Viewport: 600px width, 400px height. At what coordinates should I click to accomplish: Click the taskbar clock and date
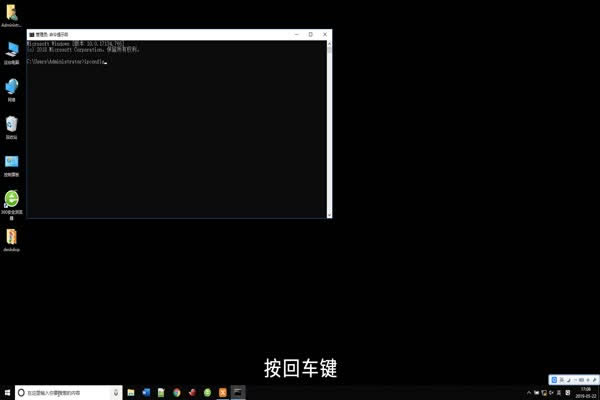585,393
